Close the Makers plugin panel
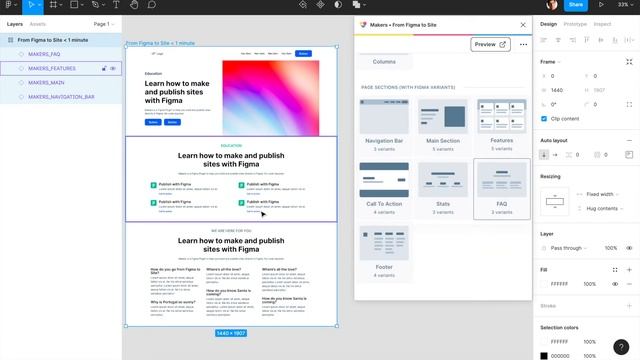The image size is (640, 360). 523,25
